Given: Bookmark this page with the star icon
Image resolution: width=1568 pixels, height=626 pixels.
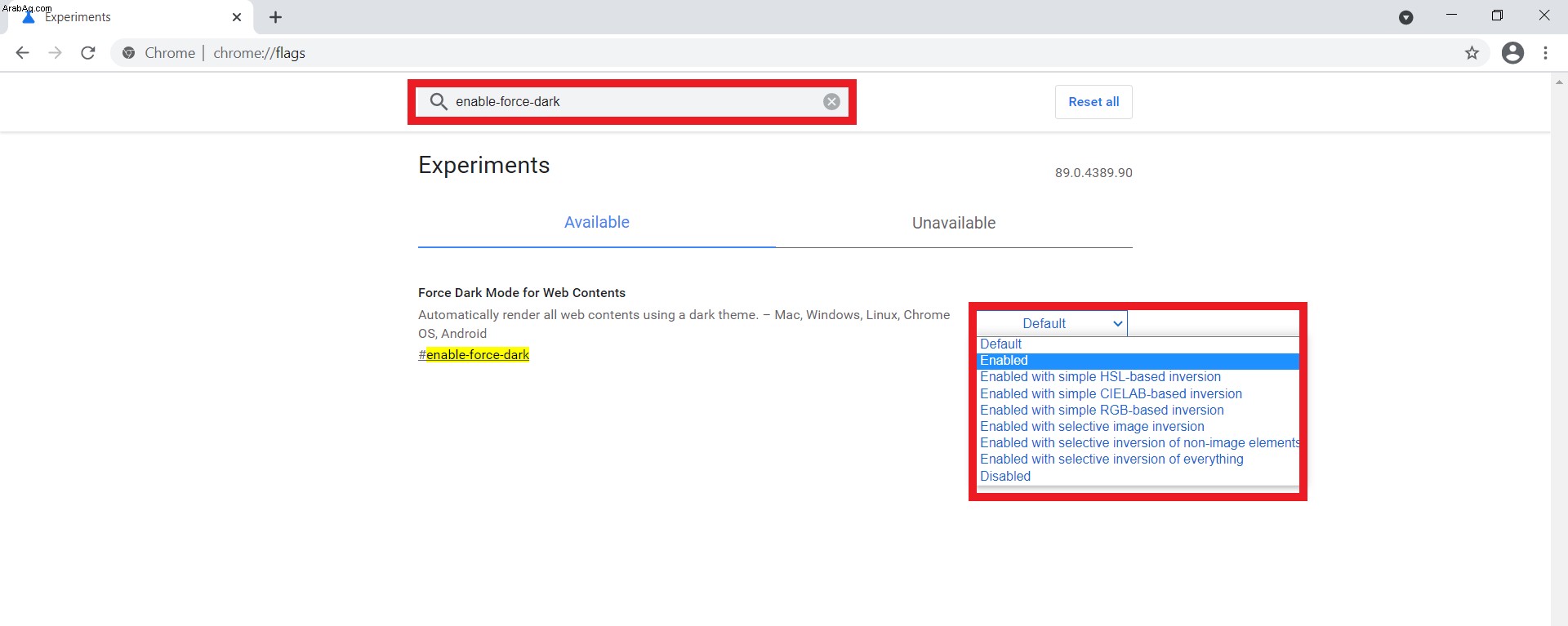Looking at the screenshot, I should 1472,53.
